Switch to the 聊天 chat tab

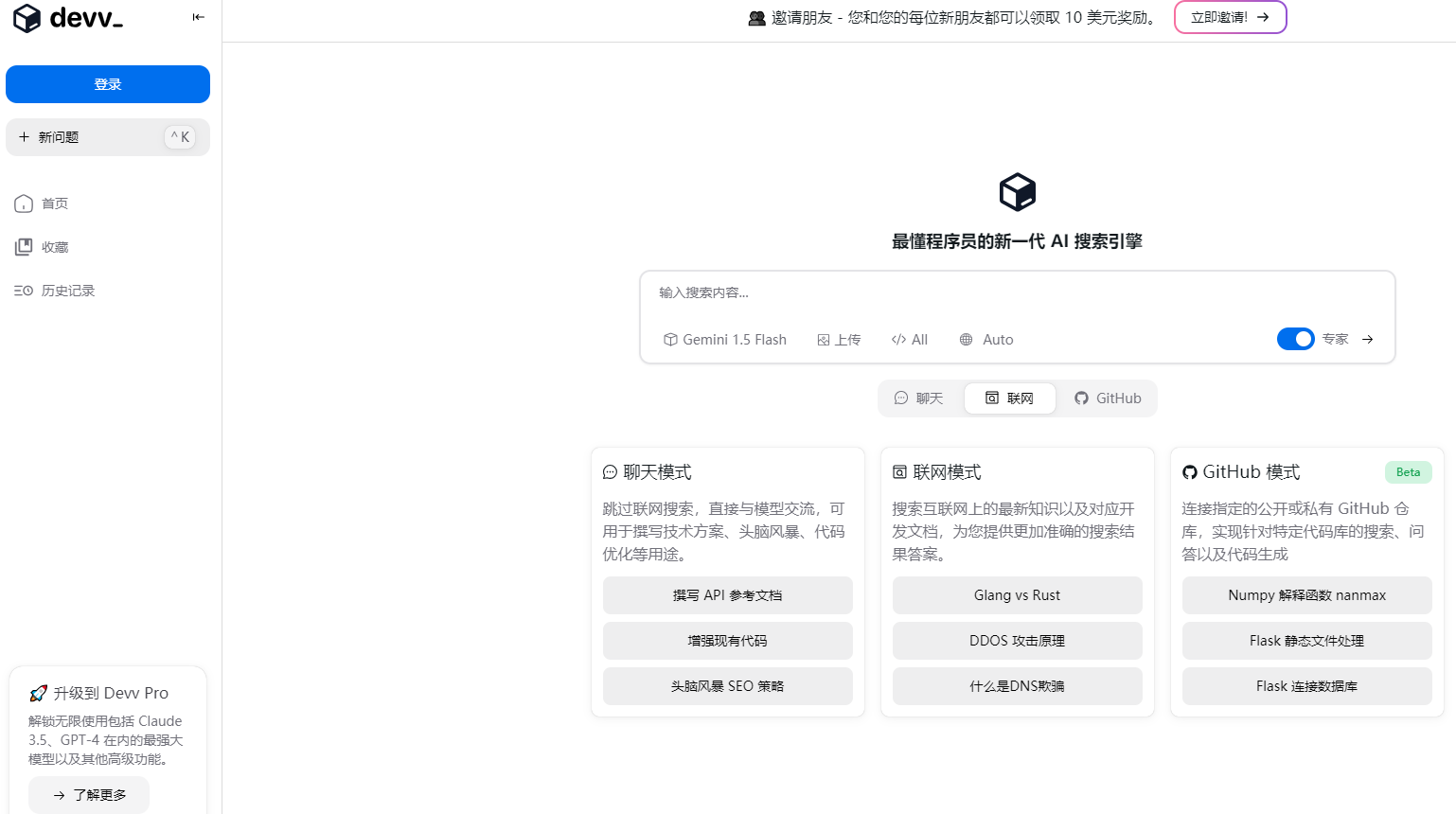(918, 398)
